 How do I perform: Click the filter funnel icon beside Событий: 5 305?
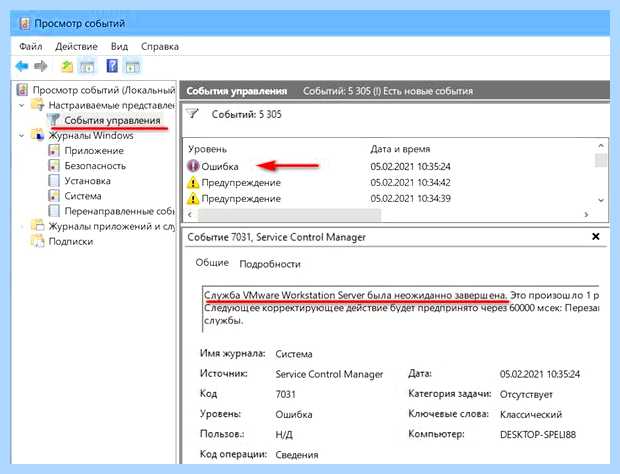point(193,114)
